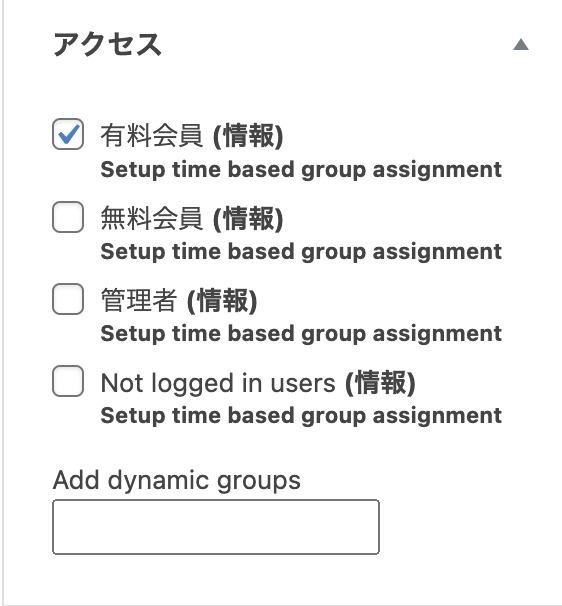Collapse the アクセス panel with the triangle arrow
The width and height of the screenshot is (562, 606).
521,44
